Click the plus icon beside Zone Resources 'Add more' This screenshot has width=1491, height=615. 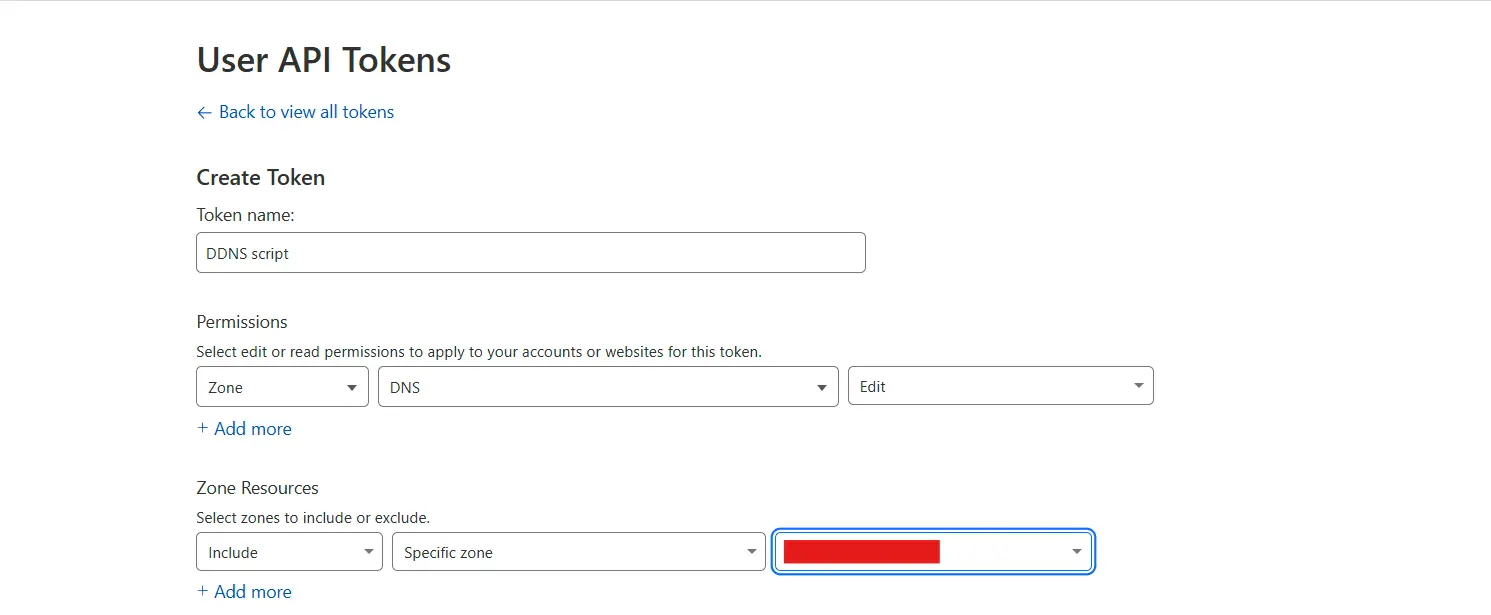[x=203, y=591]
